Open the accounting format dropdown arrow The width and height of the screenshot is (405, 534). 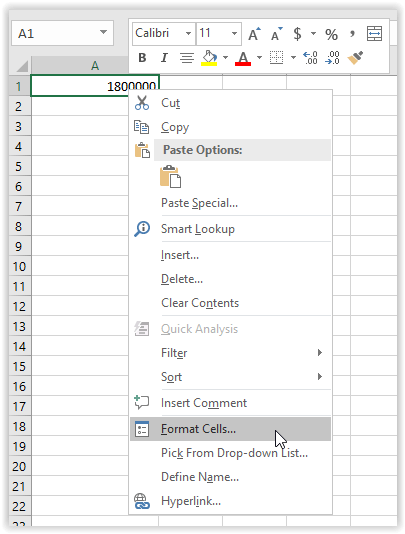(313, 34)
